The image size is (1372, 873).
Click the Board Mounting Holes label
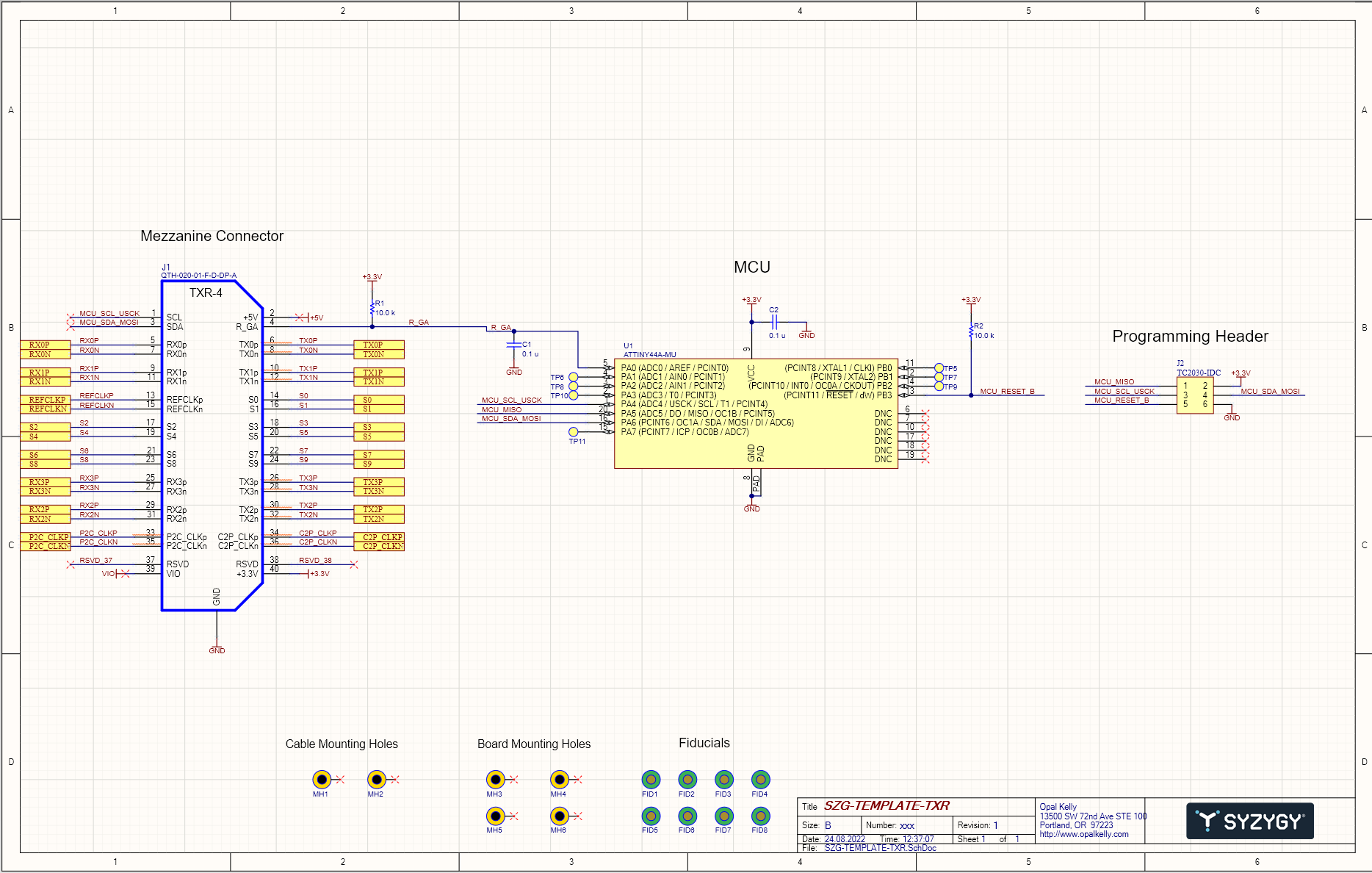[534, 744]
